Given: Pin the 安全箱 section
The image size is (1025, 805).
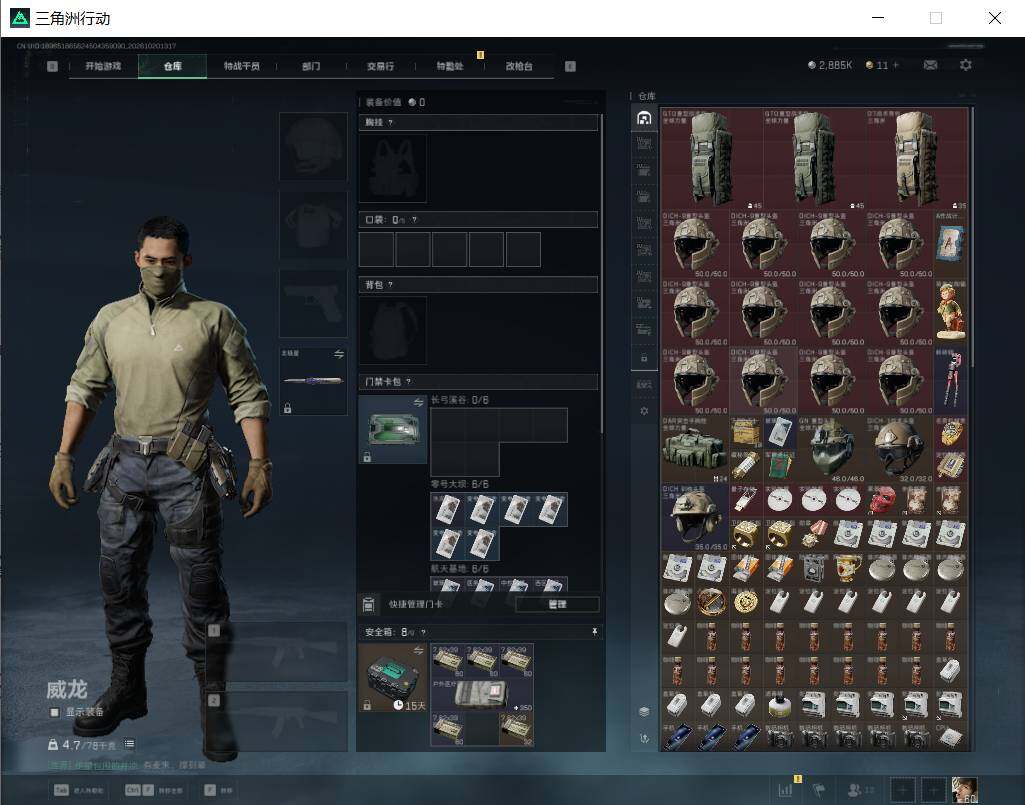Looking at the screenshot, I should [x=594, y=631].
